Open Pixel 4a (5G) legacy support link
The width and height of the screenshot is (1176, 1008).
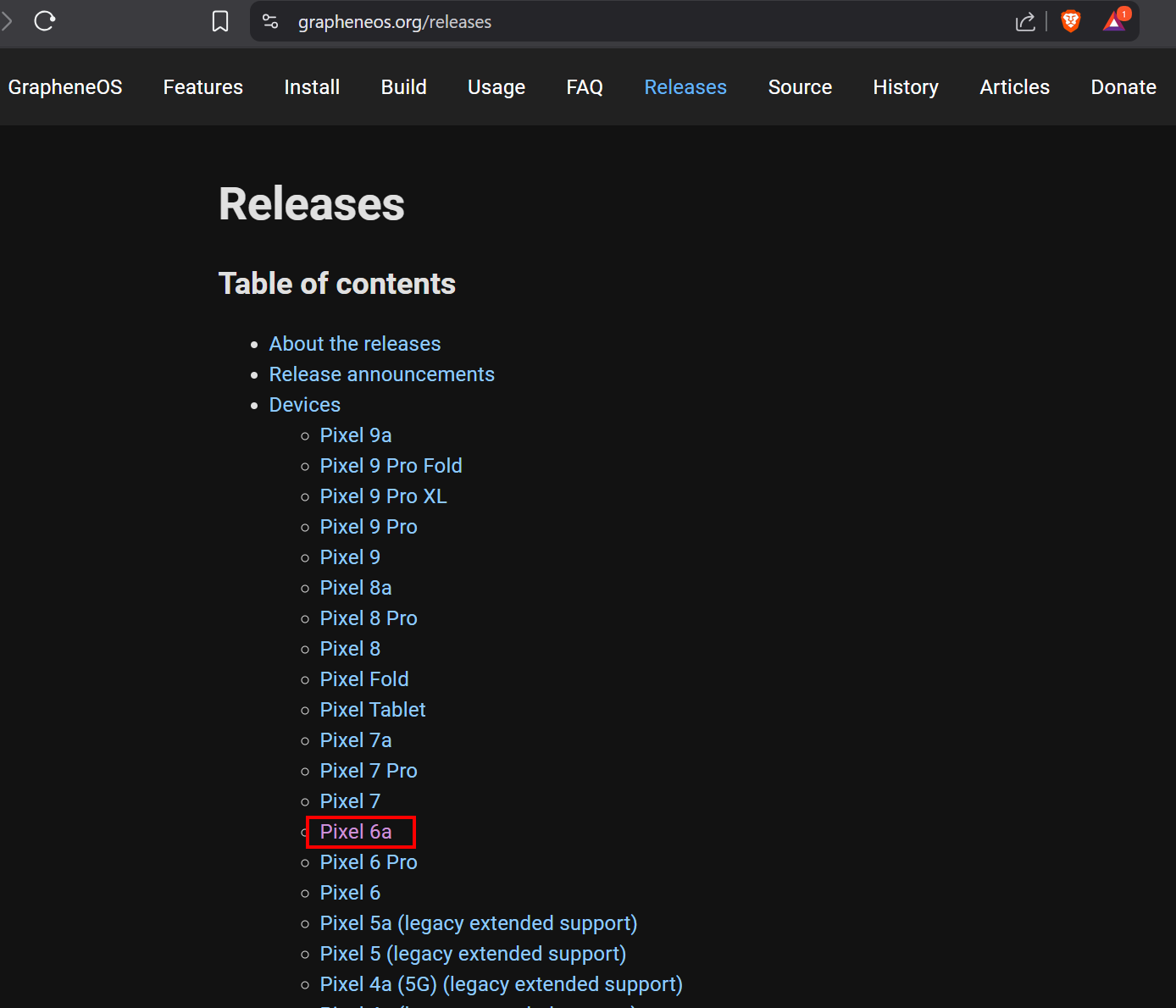click(x=502, y=984)
